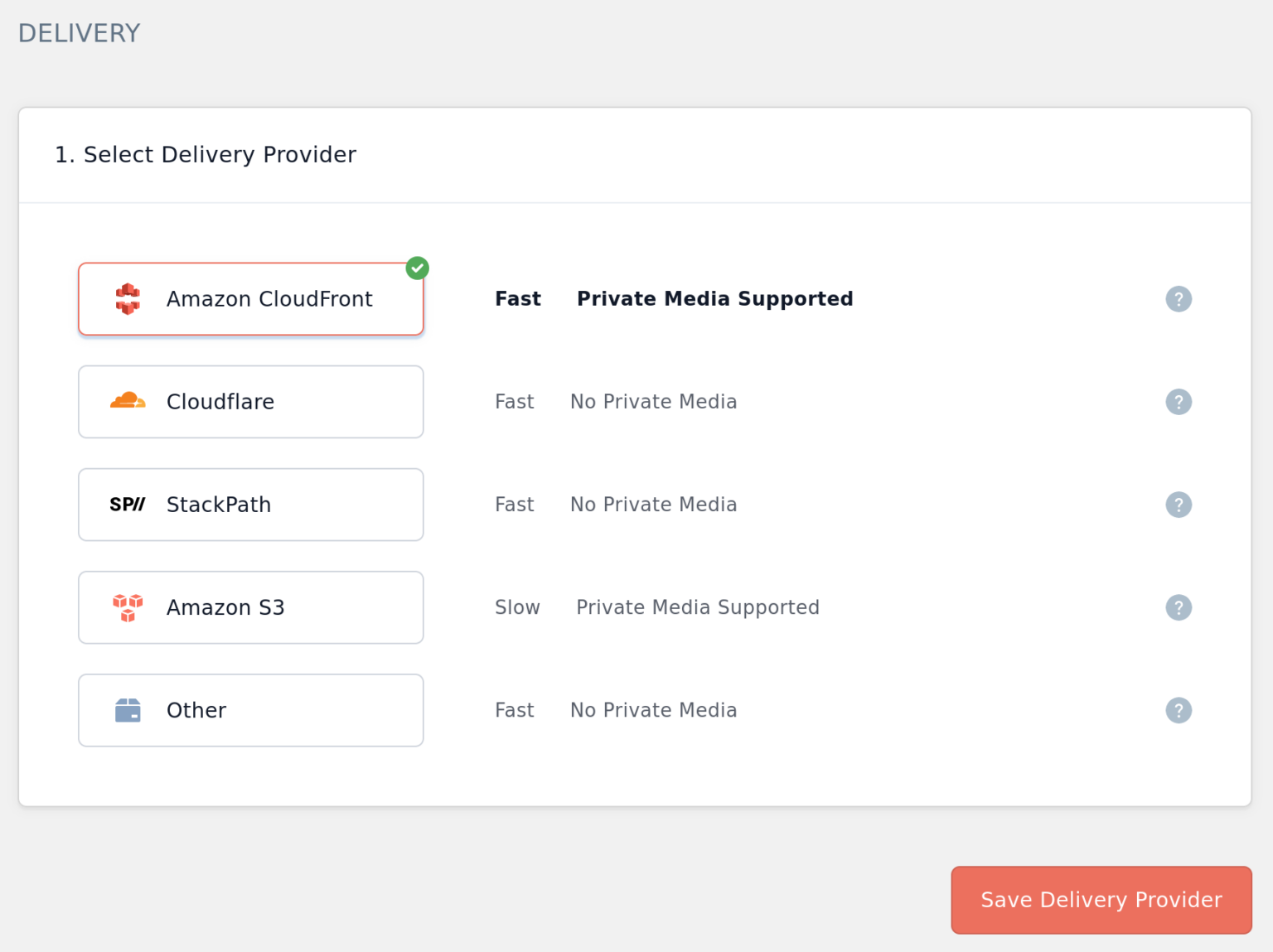The height and width of the screenshot is (952, 1273).
Task: Select Other as delivery provider
Action: click(x=250, y=710)
